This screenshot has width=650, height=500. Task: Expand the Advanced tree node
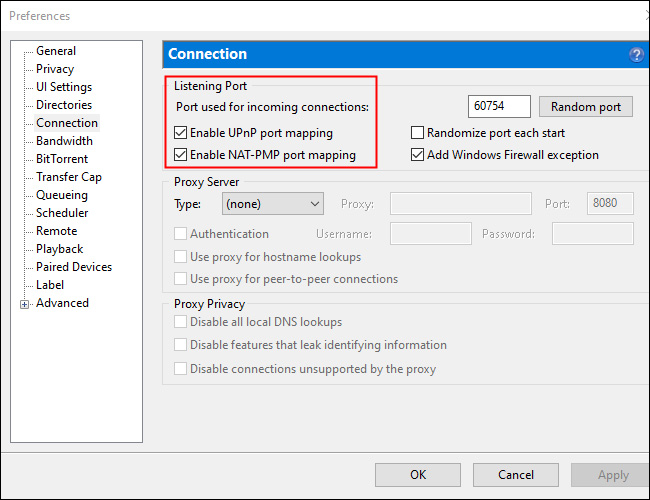[x=25, y=304]
